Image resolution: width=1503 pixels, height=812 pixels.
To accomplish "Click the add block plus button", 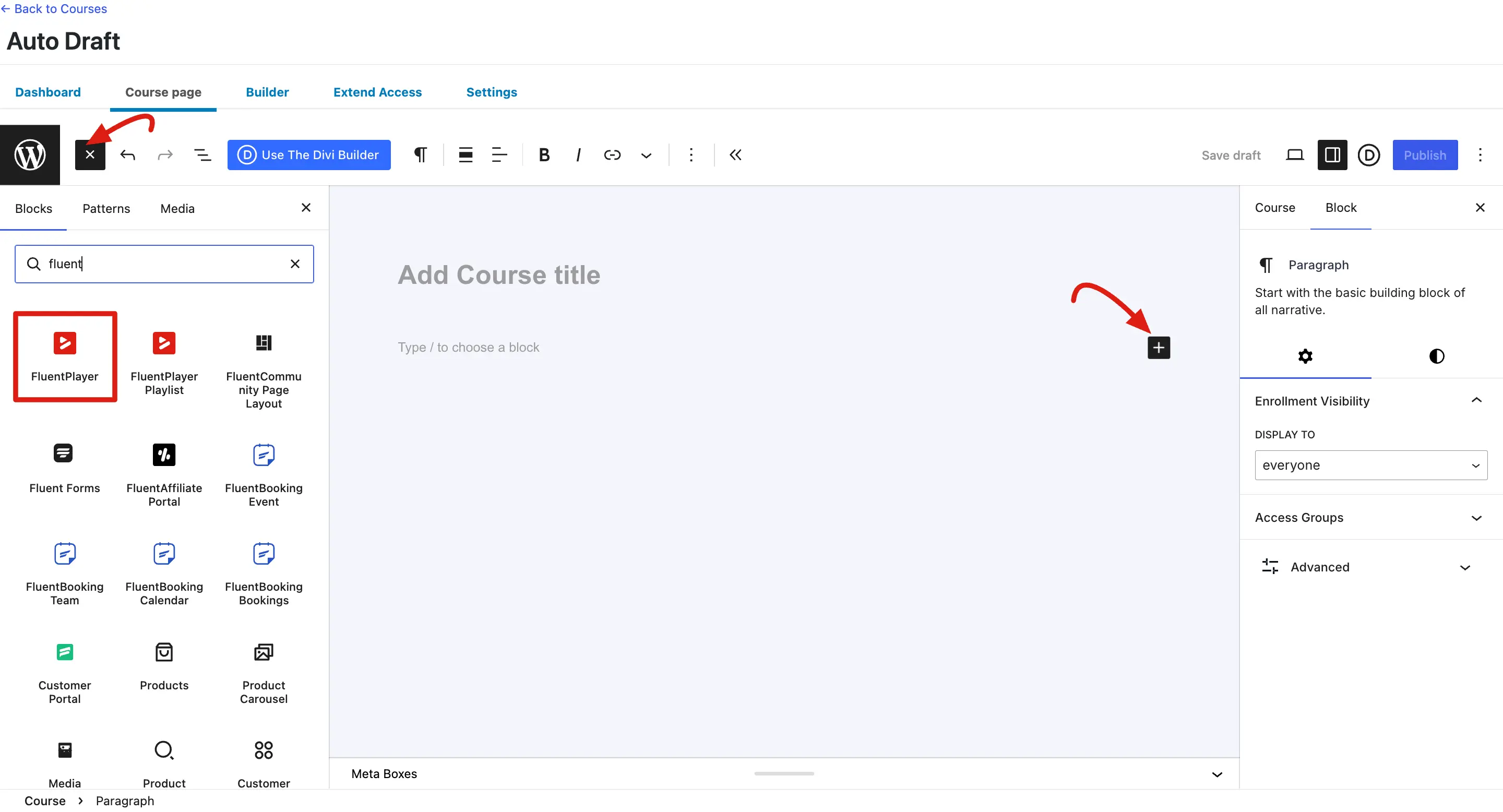I will coord(1158,348).
